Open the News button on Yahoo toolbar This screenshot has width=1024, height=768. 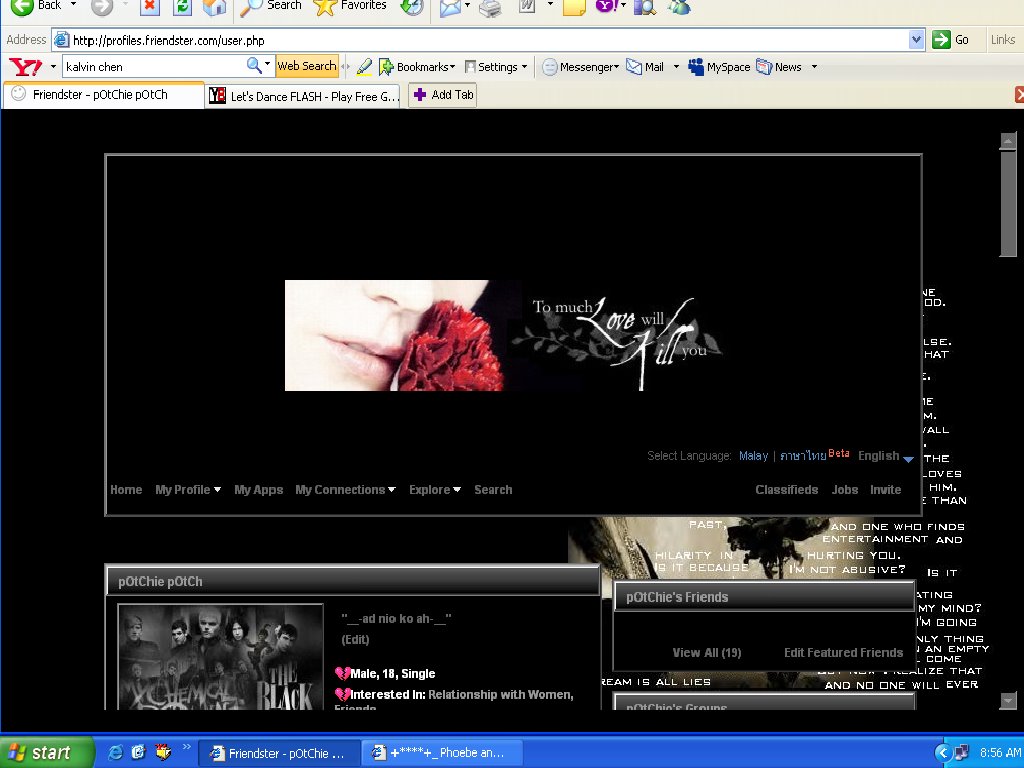(x=778, y=67)
